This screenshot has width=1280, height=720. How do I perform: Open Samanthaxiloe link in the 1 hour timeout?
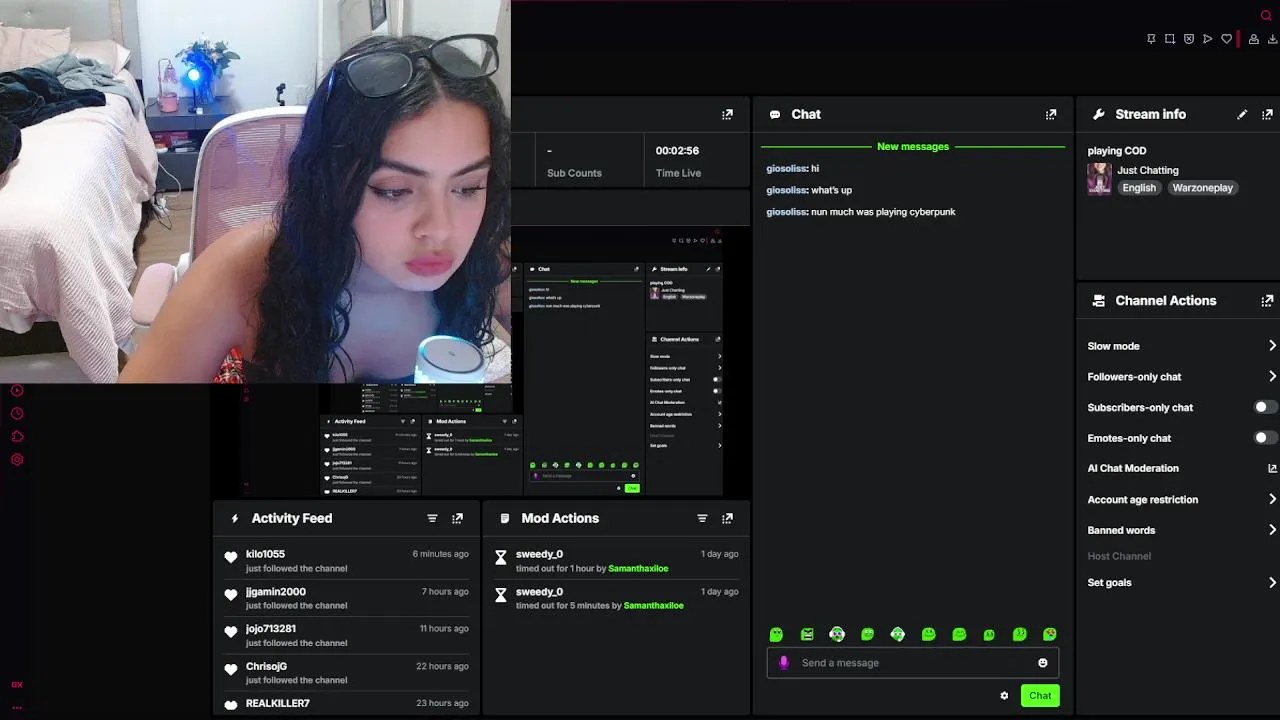pos(639,568)
